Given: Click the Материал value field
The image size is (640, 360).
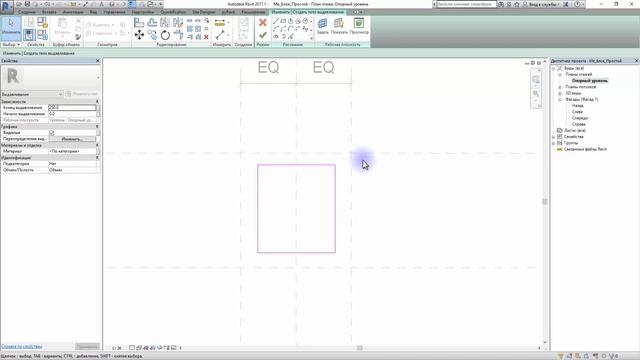Looking at the screenshot, I should 72,151.
